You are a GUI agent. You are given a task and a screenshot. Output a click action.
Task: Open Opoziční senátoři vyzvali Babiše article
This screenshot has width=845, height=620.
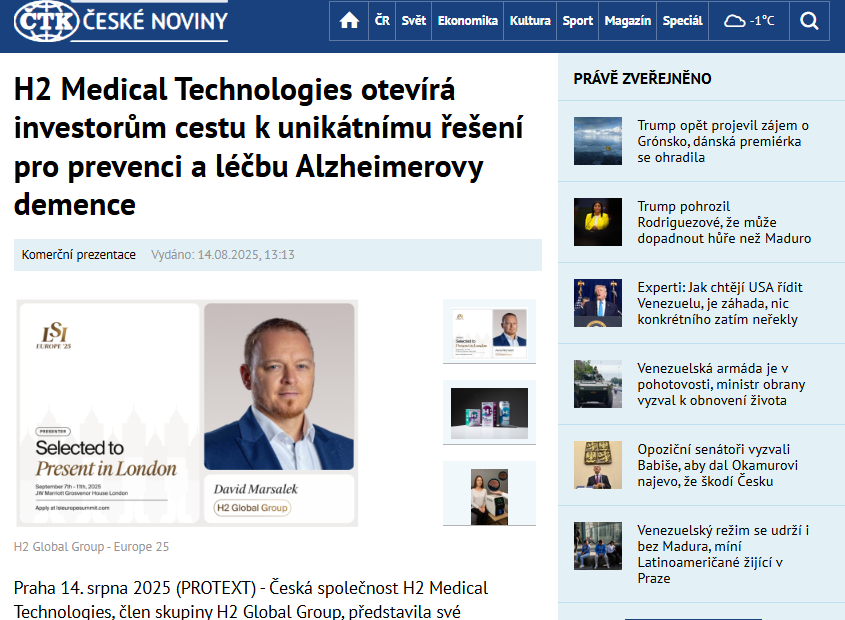click(x=717, y=465)
